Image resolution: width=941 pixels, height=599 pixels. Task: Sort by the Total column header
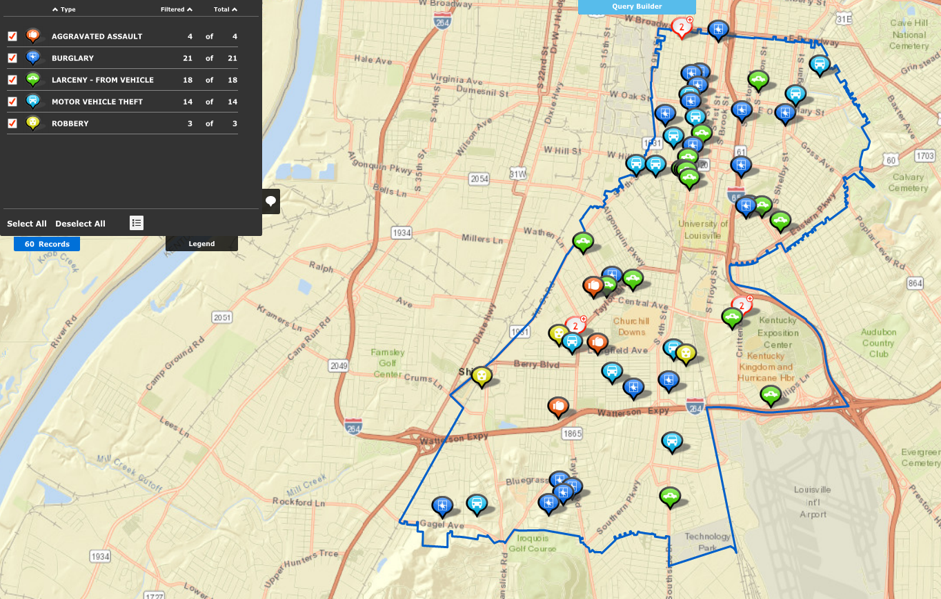tap(225, 9)
